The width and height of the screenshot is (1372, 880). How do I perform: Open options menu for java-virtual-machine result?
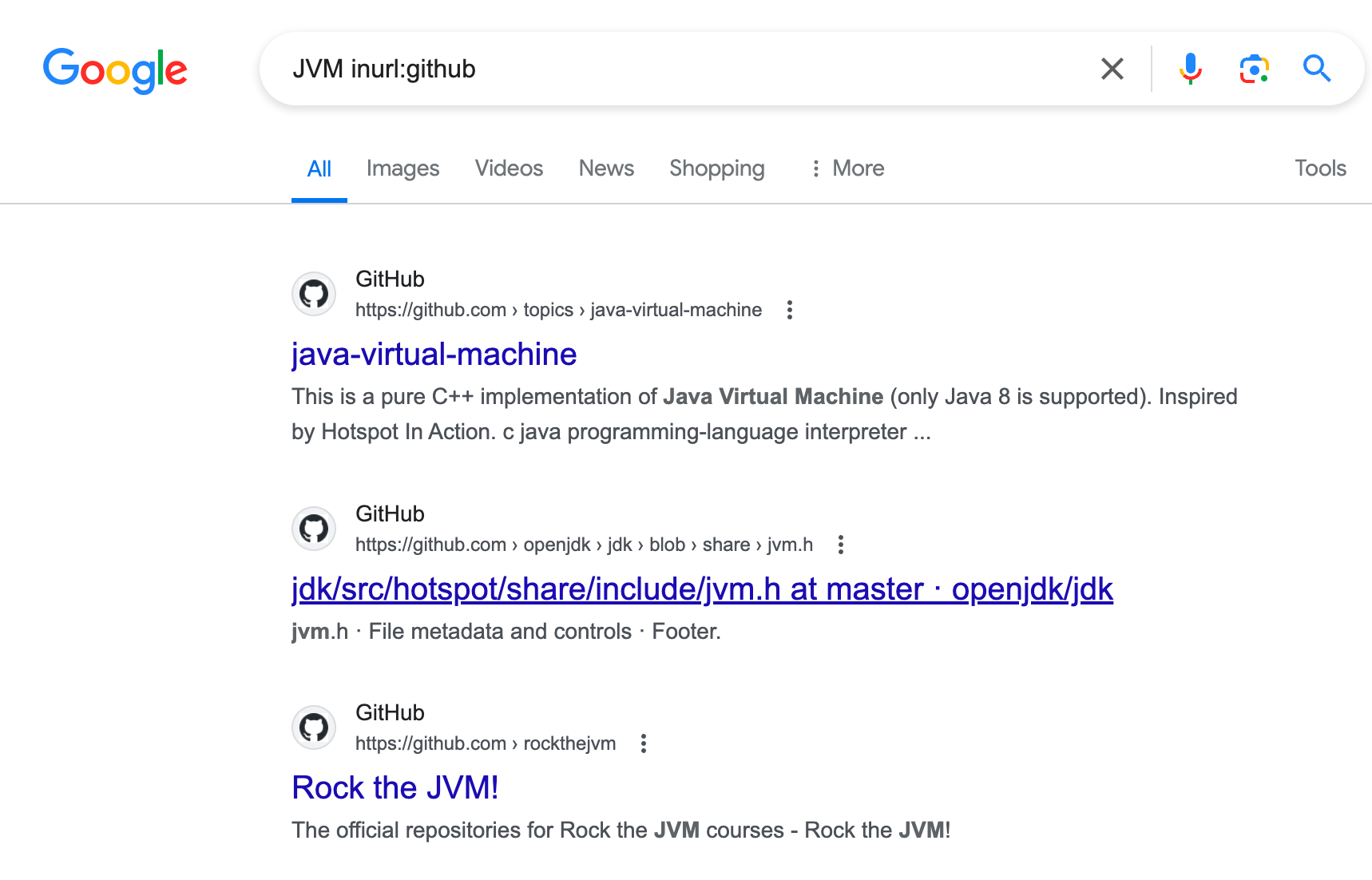pyautogui.click(x=789, y=310)
